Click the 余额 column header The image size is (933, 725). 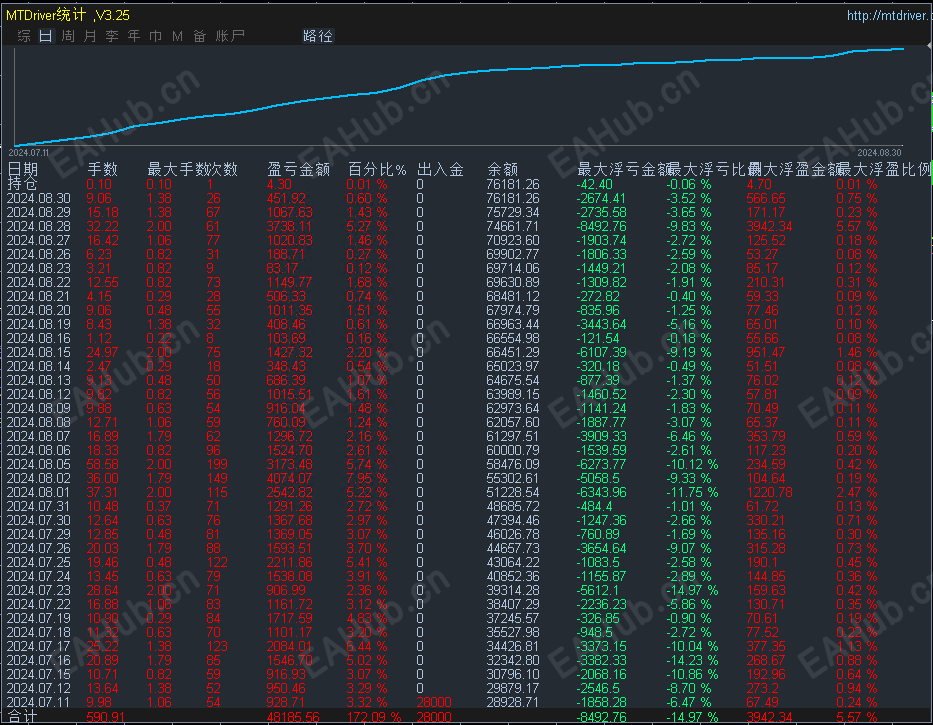point(502,170)
